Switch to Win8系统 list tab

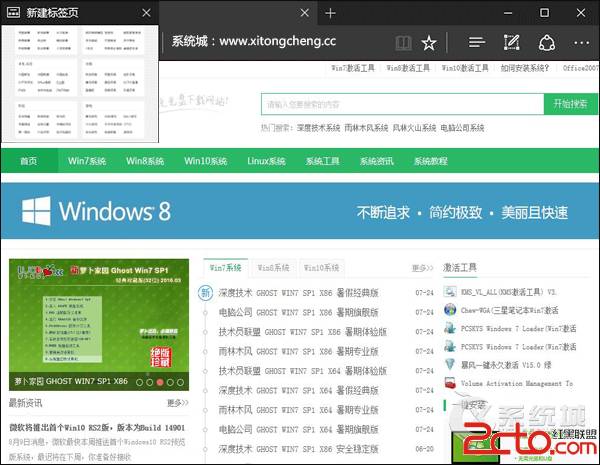pyautogui.click(x=273, y=268)
